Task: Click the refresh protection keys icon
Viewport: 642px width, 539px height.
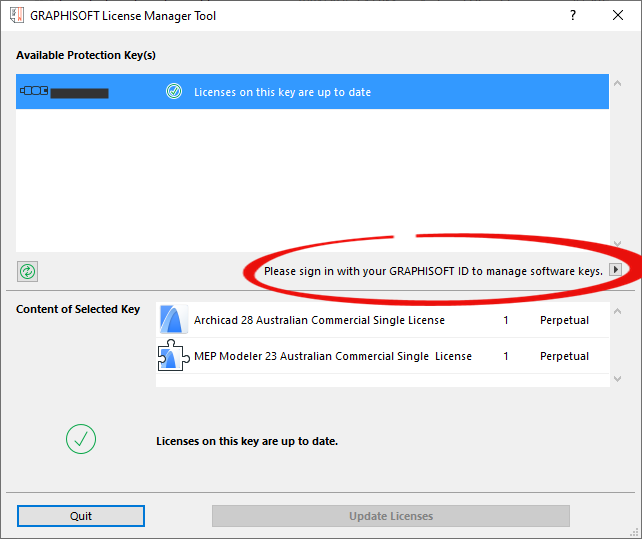Action: click(x=27, y=271)
